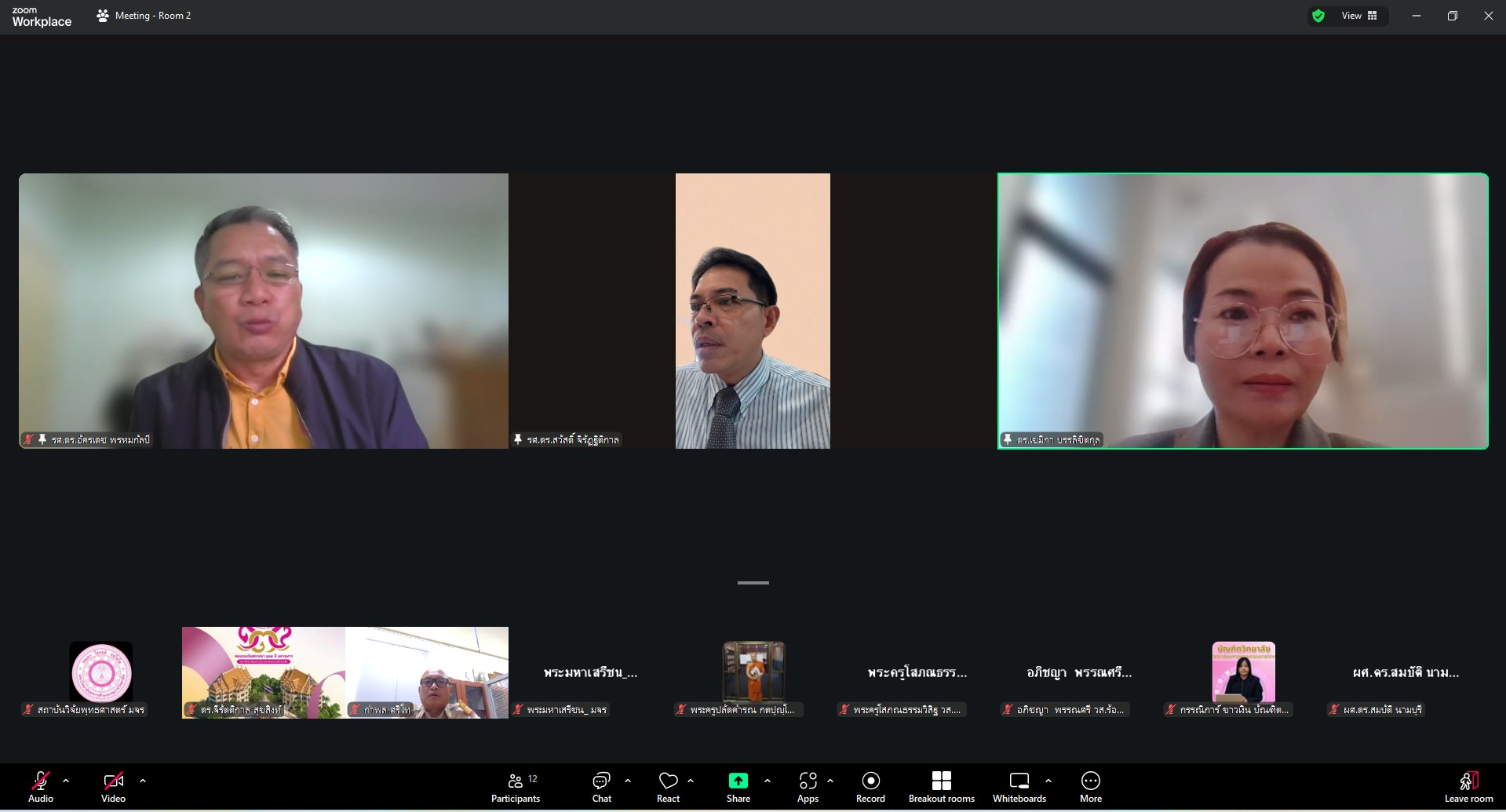Open the View layout menu

click(1359, 16)
